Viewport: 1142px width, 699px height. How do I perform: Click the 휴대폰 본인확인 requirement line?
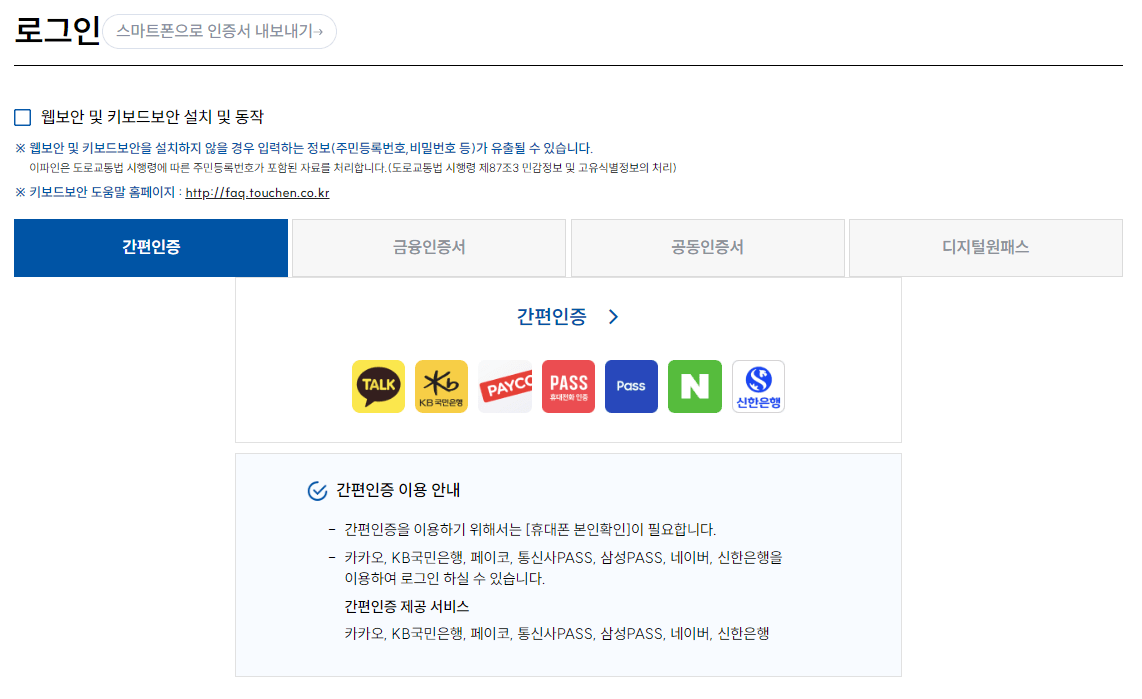530,529
